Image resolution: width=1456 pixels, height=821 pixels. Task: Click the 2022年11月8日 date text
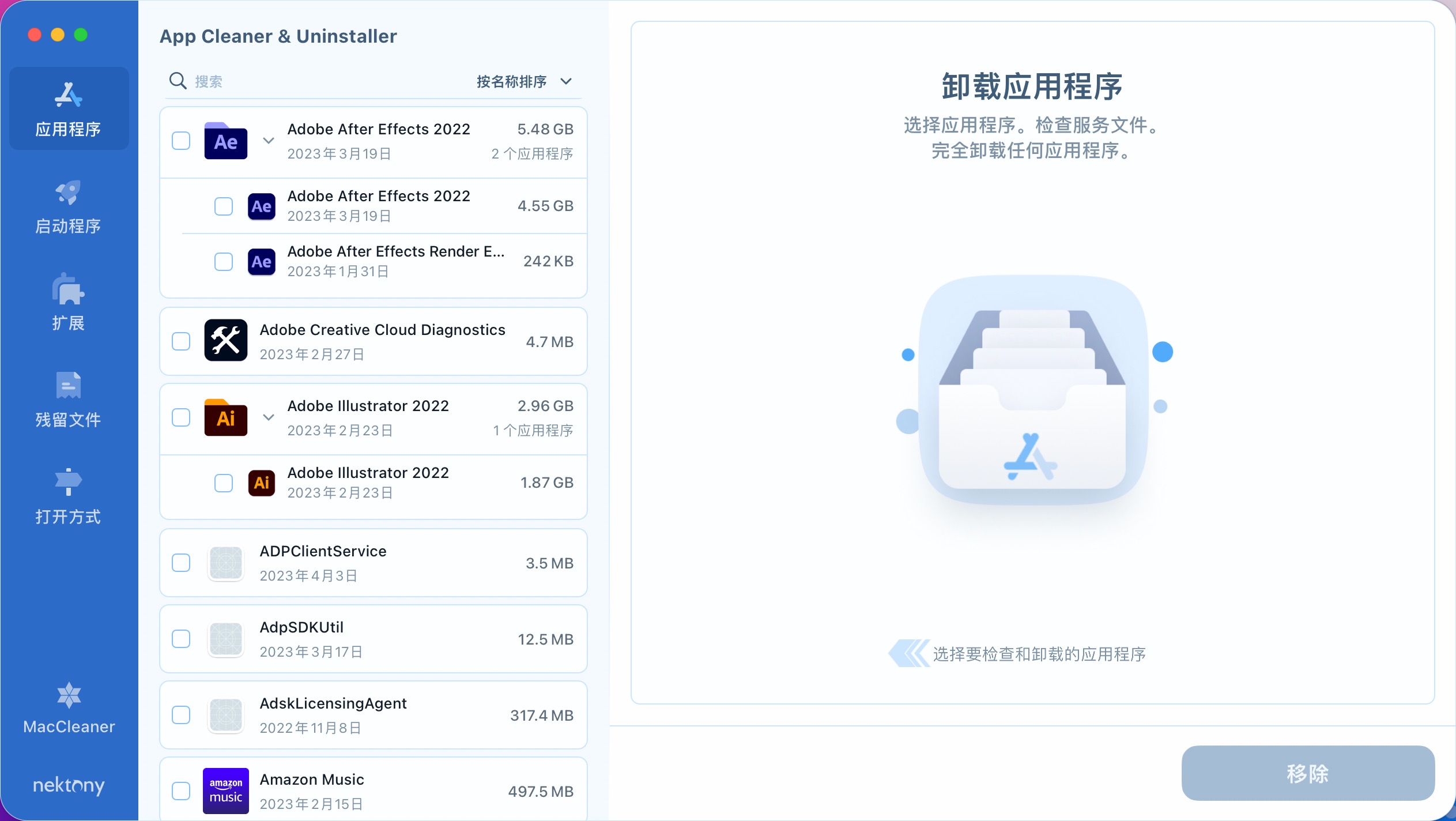pos(310,728)
